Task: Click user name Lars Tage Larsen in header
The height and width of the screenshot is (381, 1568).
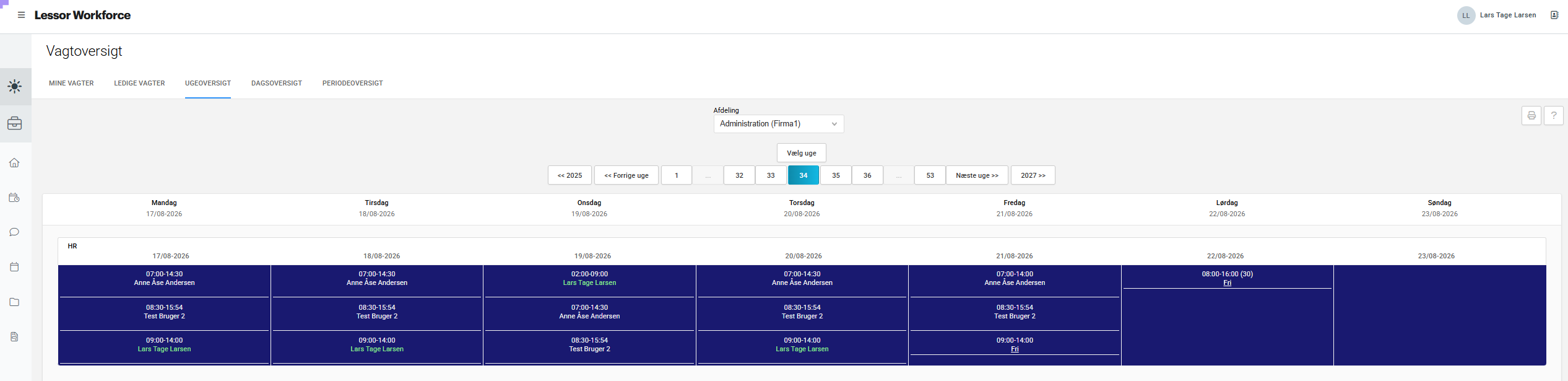Action: pyautogui.click(x=1508, y=15)
